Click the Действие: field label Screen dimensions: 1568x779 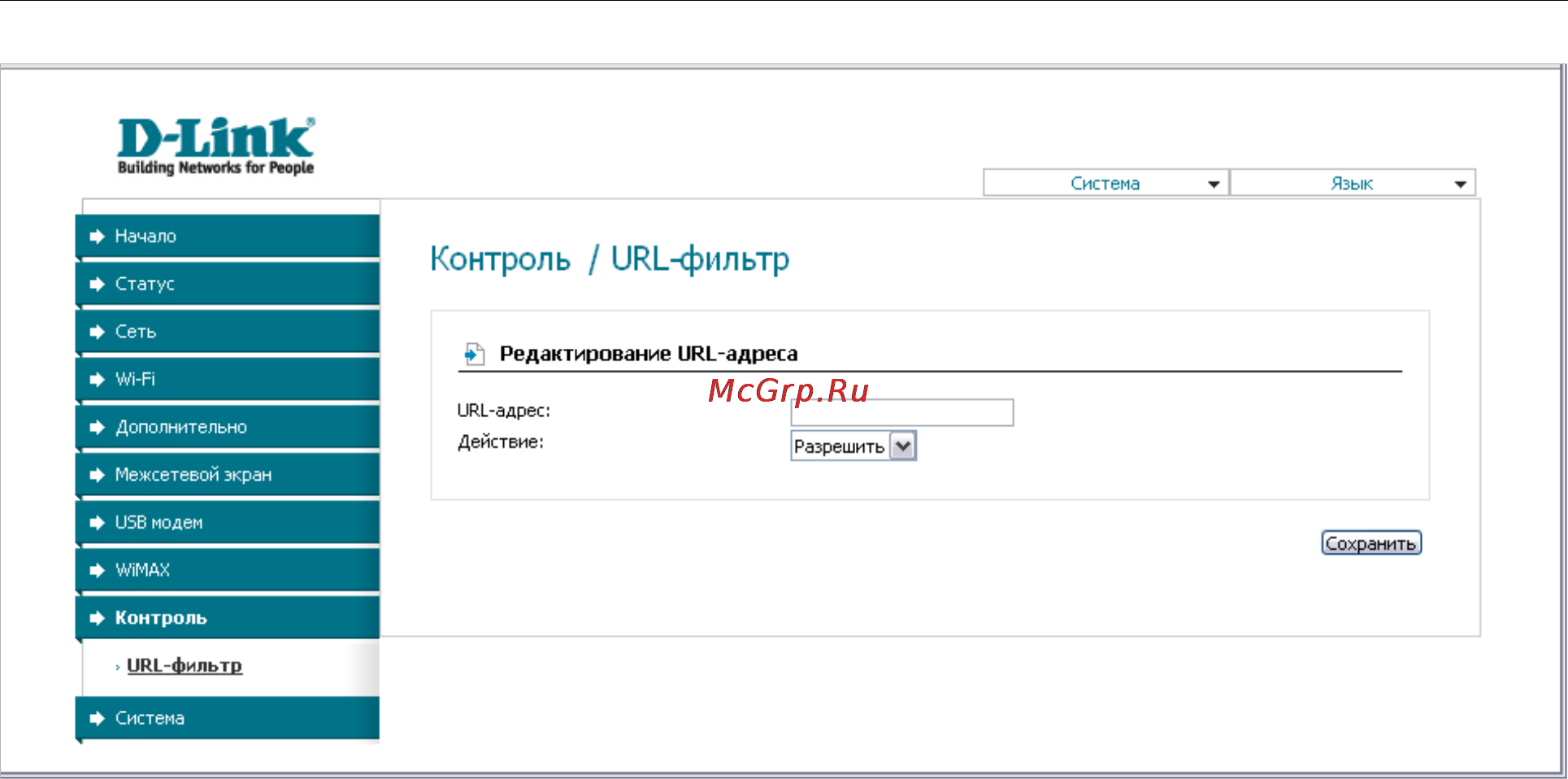click(501, 442)
